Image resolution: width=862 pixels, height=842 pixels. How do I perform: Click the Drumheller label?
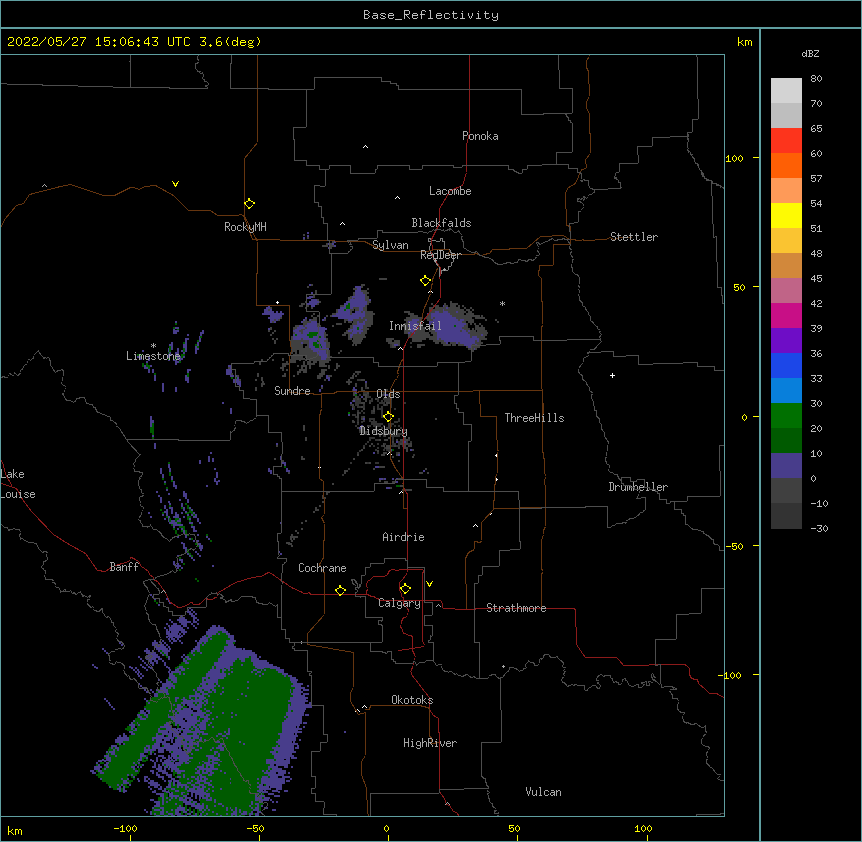click(638, 487)
